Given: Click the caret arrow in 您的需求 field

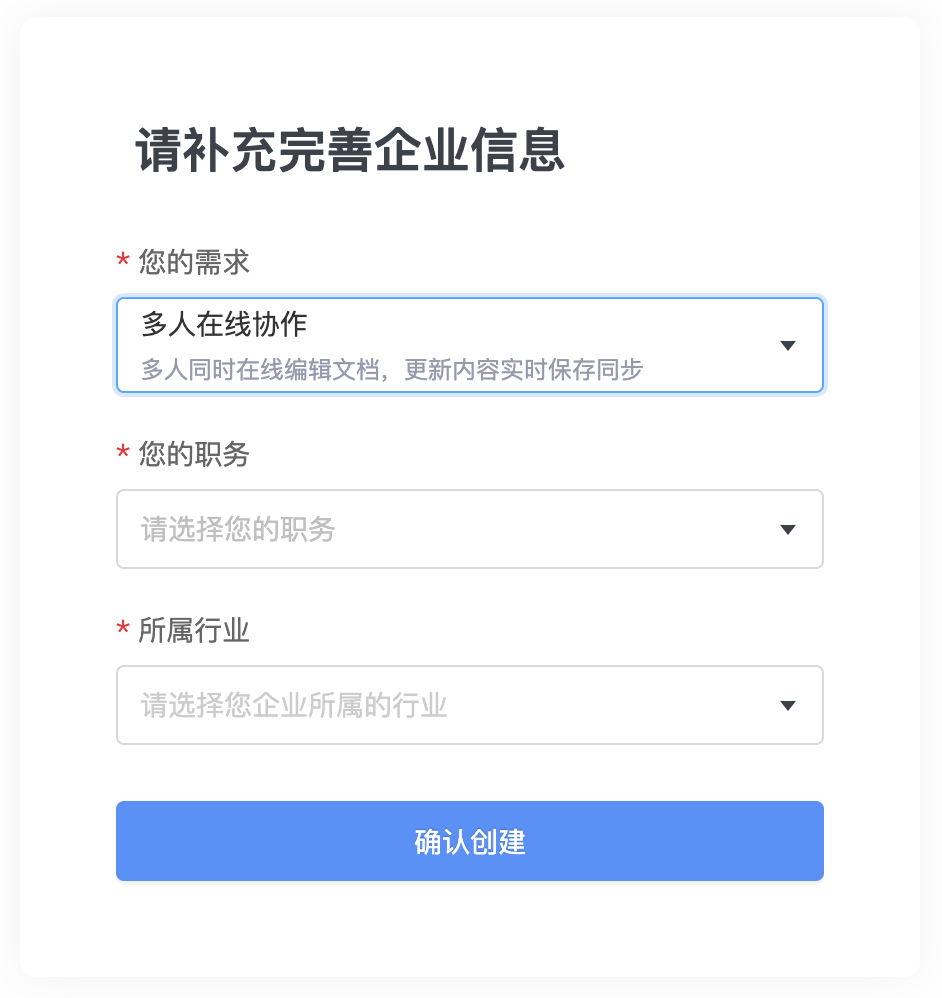Looking at the screenshot, I should click(787, 346).
